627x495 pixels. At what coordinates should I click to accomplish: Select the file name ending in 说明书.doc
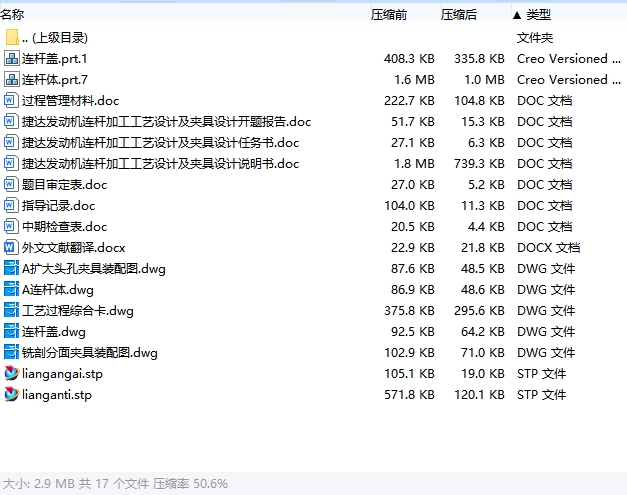160,164
